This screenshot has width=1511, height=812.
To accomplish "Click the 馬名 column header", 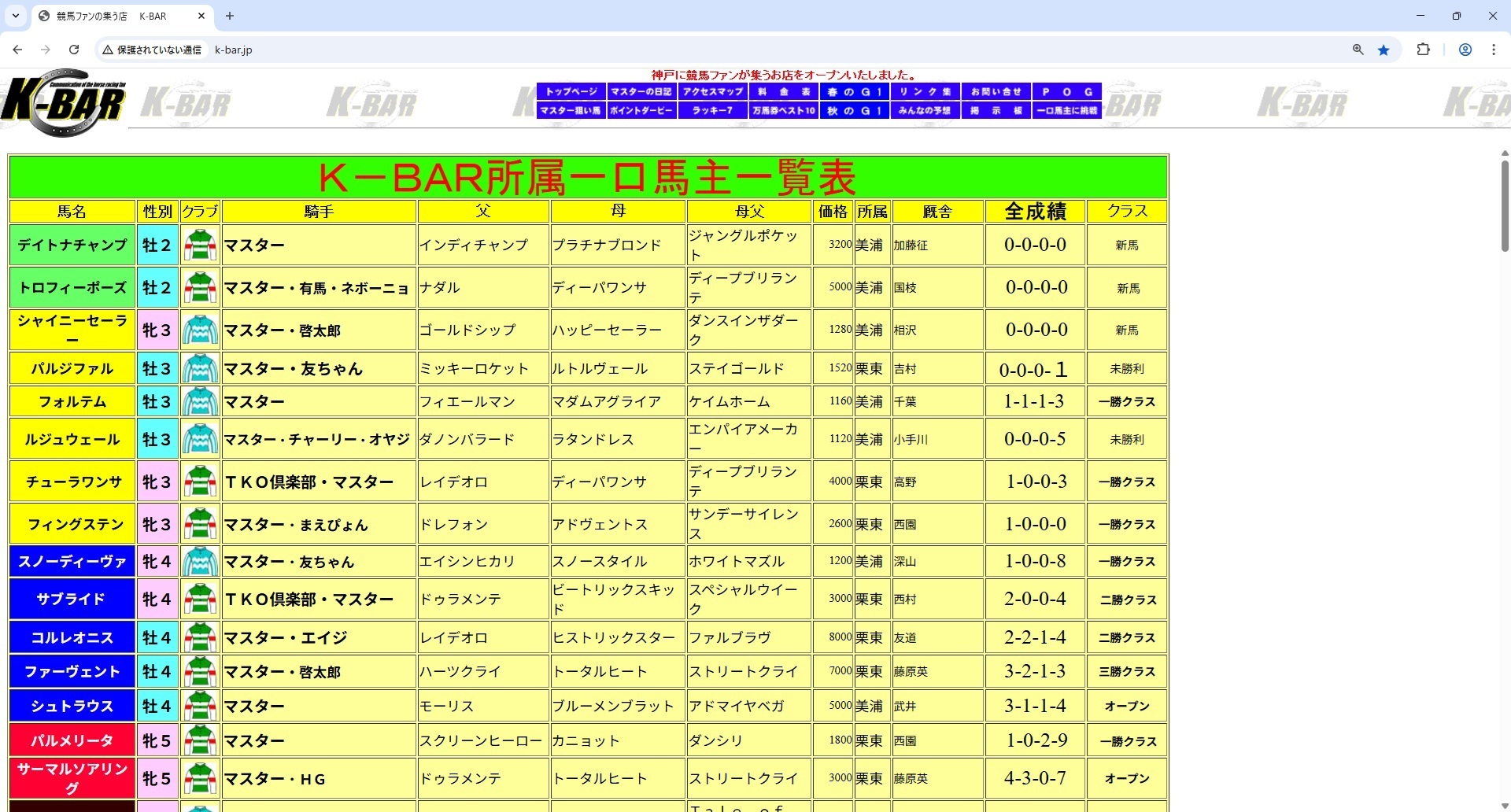I will pos(72,211).
